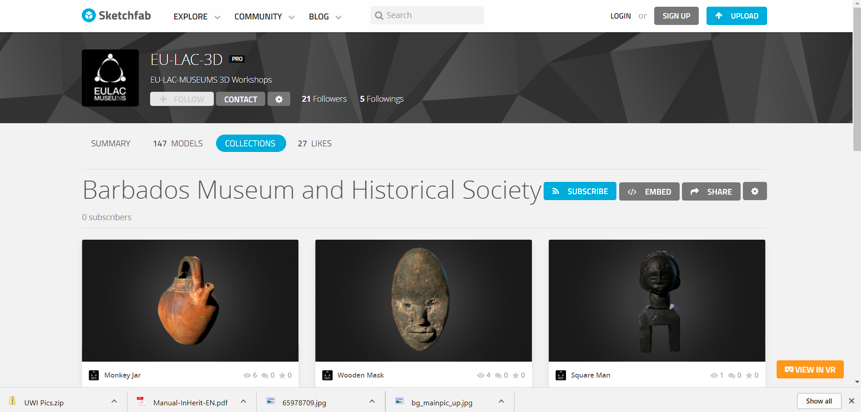Open the EU-LAC Museums profile avatar
861x412 pixels.
coord(110,78)
